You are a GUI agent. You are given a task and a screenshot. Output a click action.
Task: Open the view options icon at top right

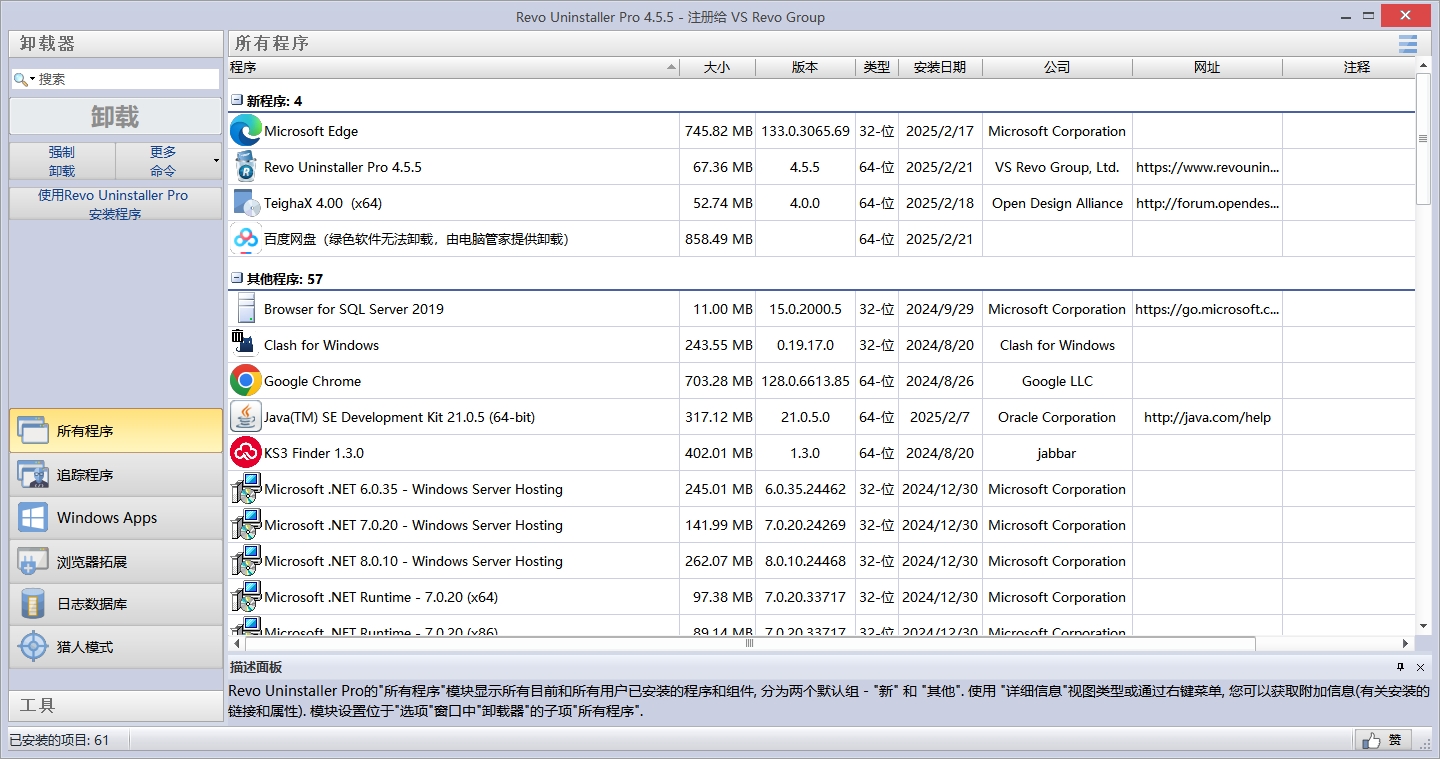point(1408,44)
